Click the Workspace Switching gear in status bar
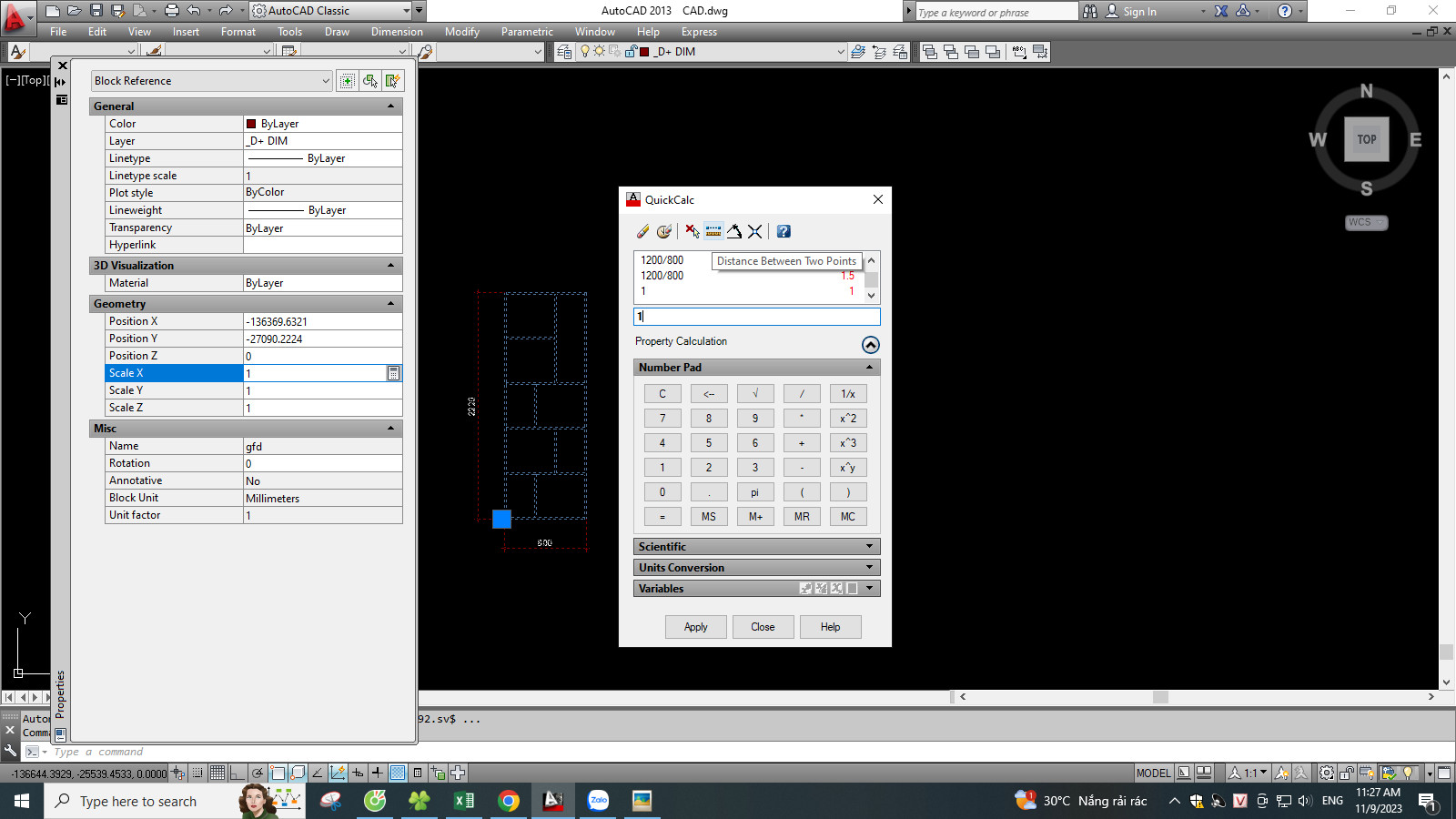This screenshot has width=1456, height=819. coord(1327,773)
